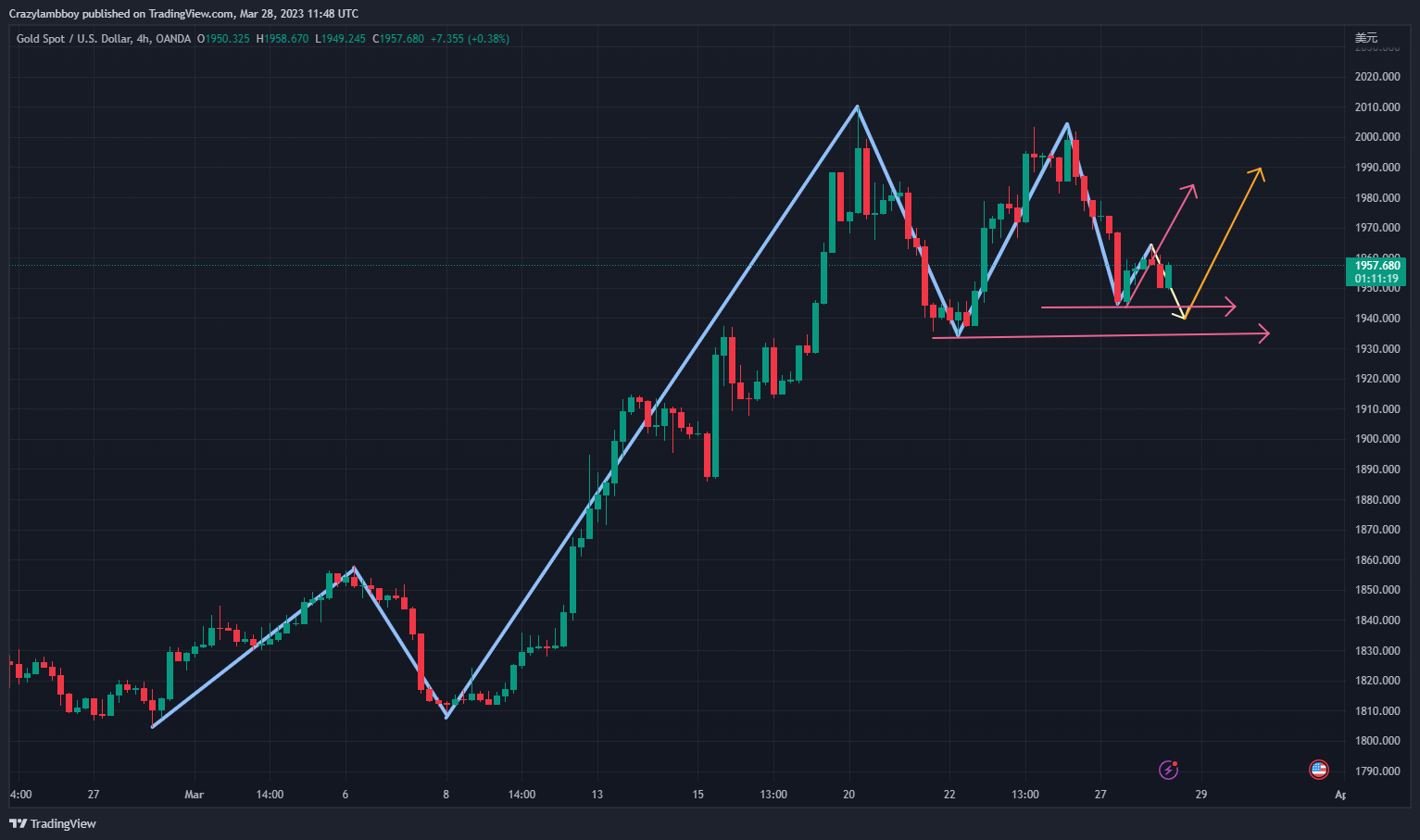
Task: Click the 29 date label on time axis
Action: pyautogui.click(x=1201, y=795)
